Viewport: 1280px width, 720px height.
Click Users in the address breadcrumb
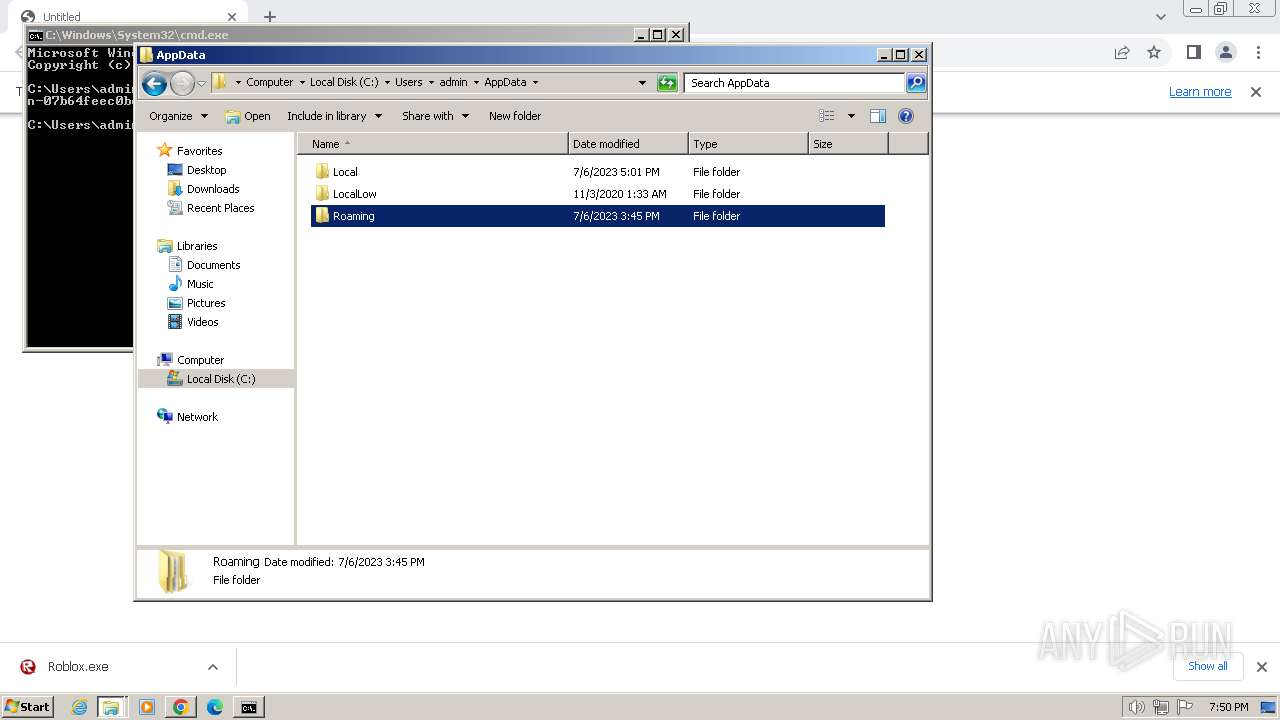408,83
